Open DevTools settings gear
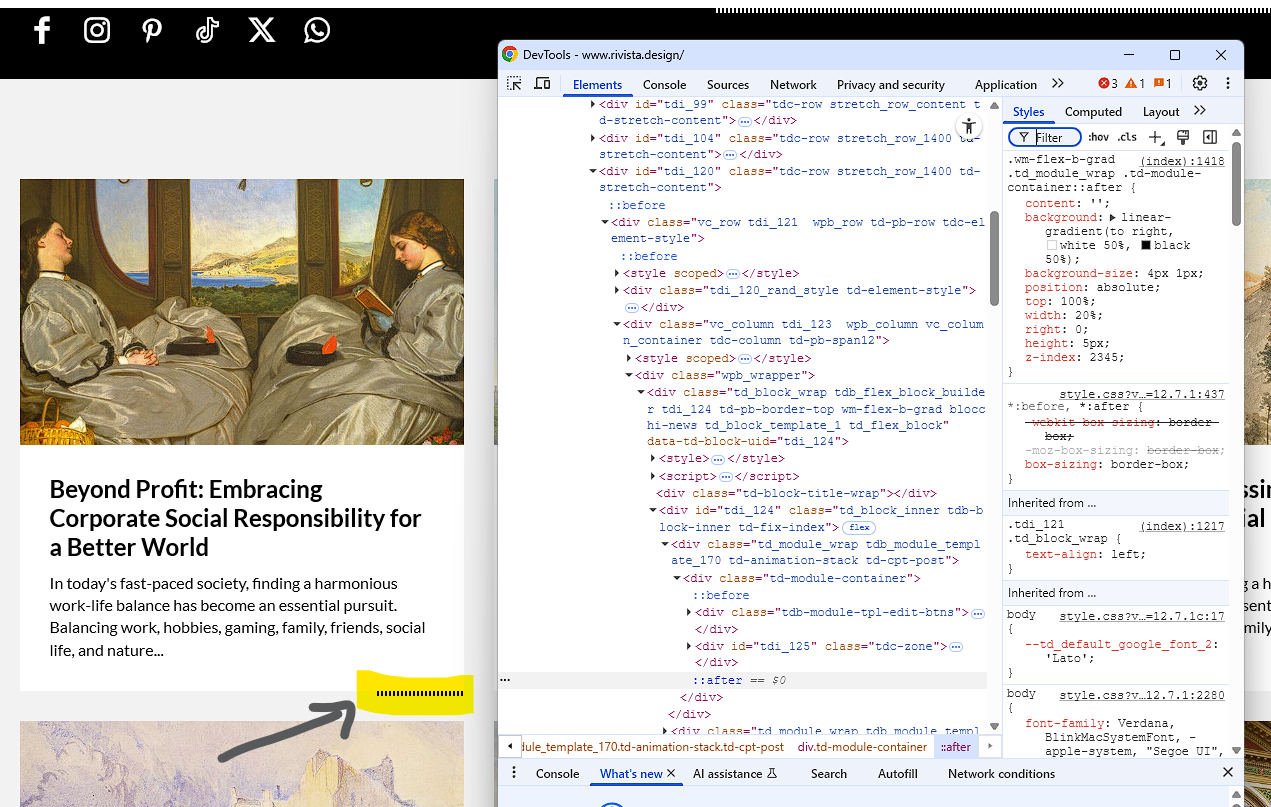The width and height of the screenshot is (1271, 807). pyautogui.click(x=1200, y=84)
